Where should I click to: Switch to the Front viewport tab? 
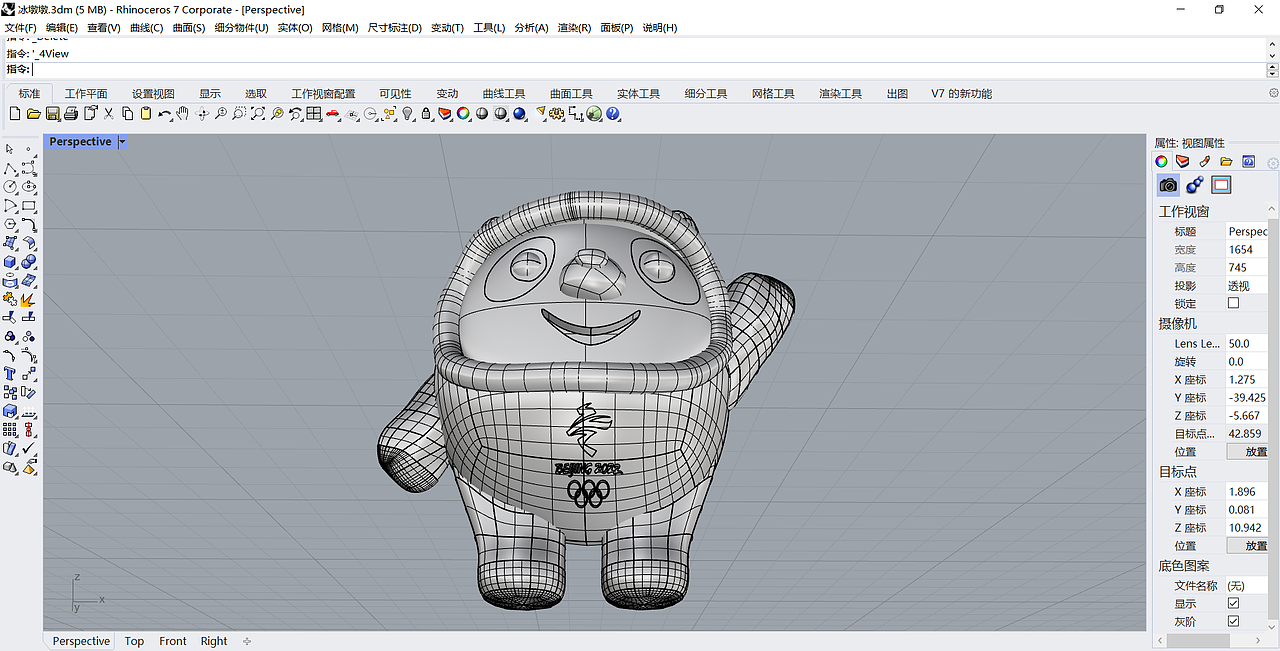click(x=173, y=641)
